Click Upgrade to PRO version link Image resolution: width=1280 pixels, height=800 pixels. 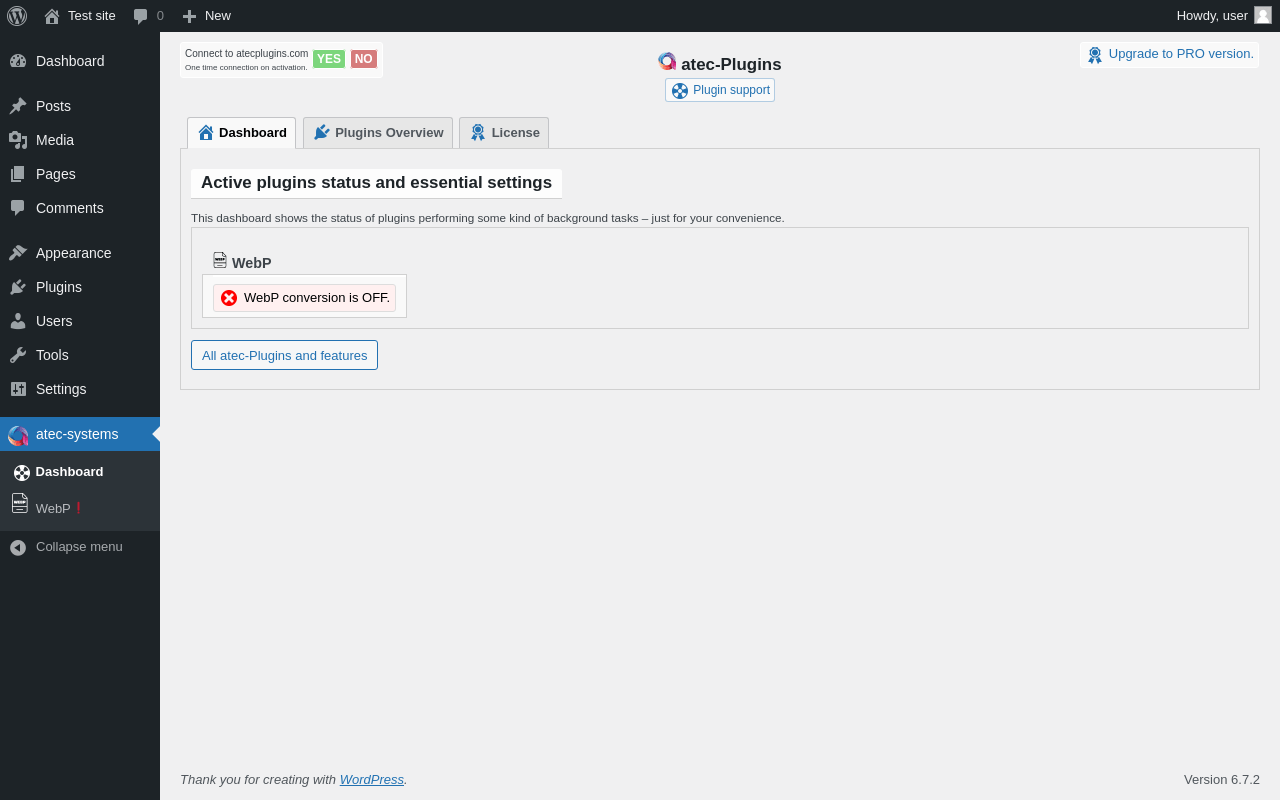[x=1170, y=54]
